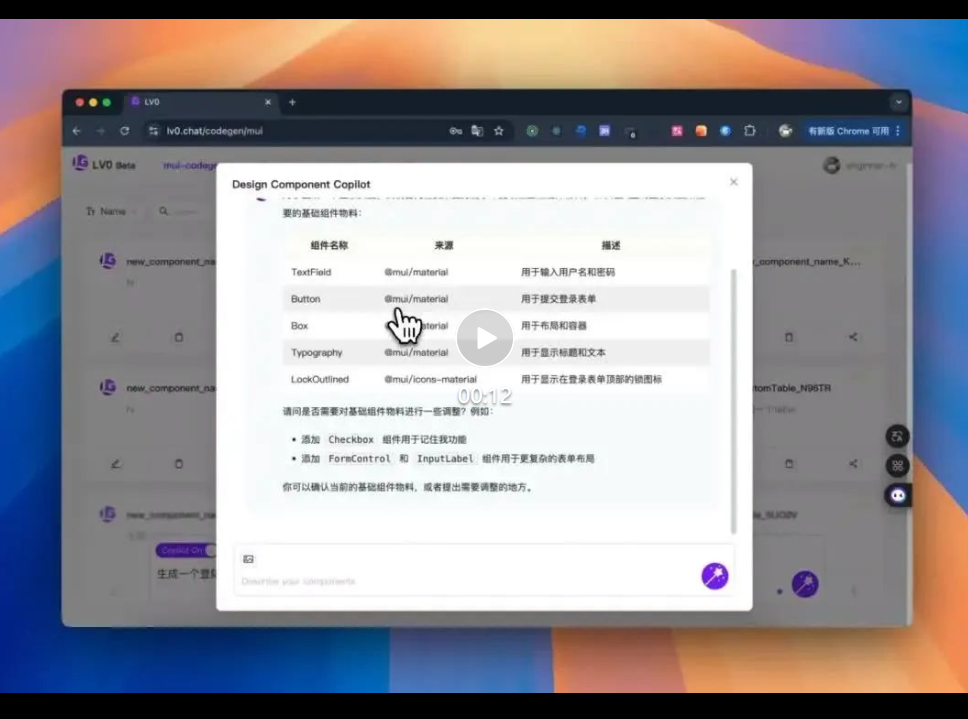The image size is (968, 719).
Task: Click the InputLabel code label in the suggestions
Action: coord(444,459)
